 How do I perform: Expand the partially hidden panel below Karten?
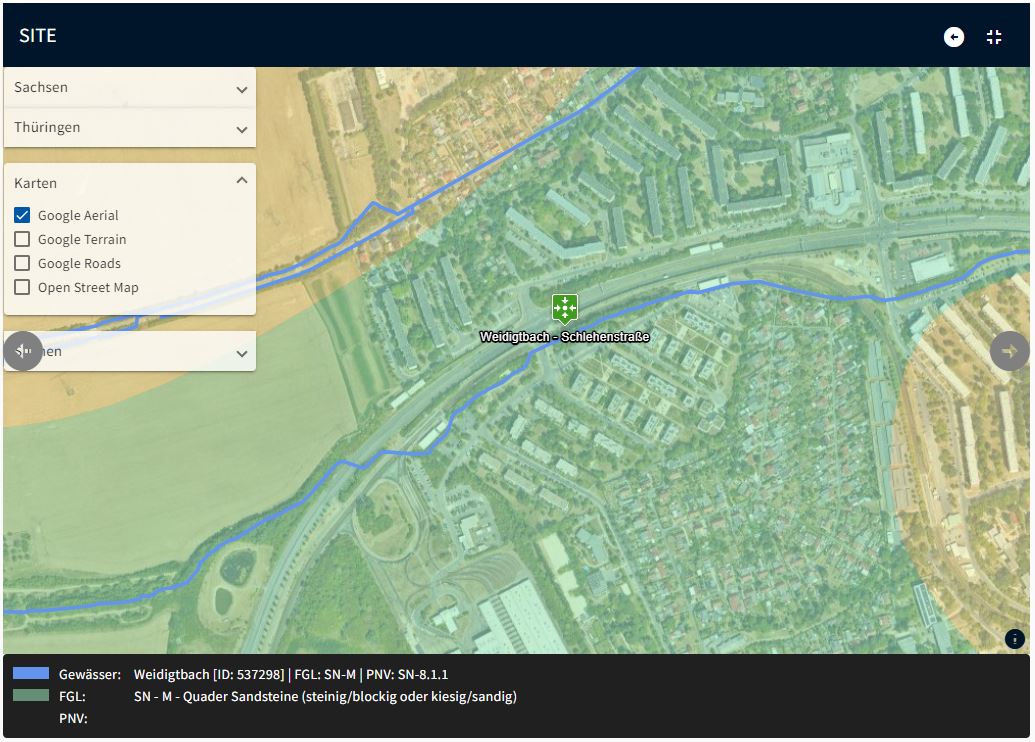pyautogui.click(x=241, y=353)
